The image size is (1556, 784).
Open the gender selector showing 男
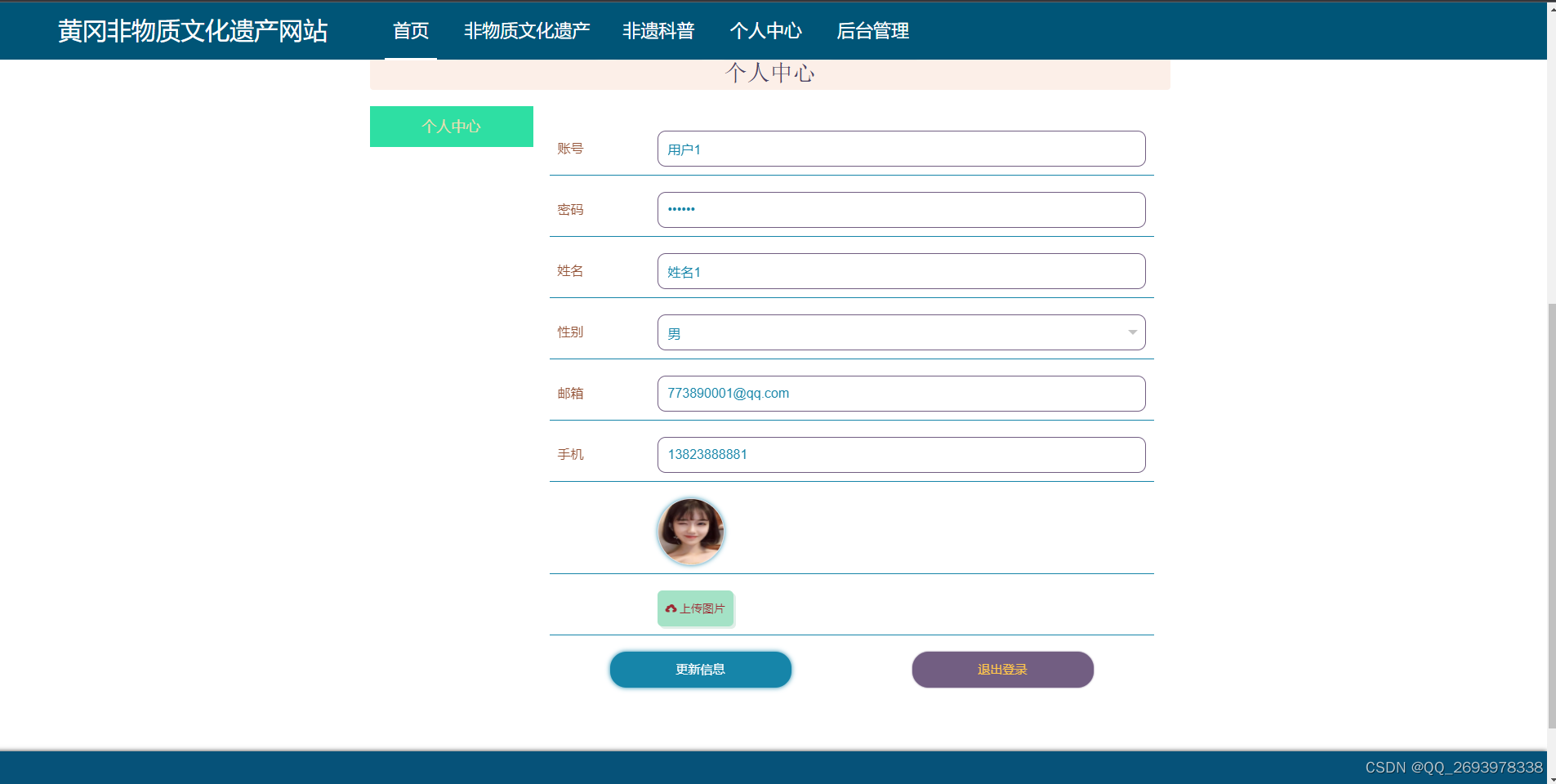(898, 332)
